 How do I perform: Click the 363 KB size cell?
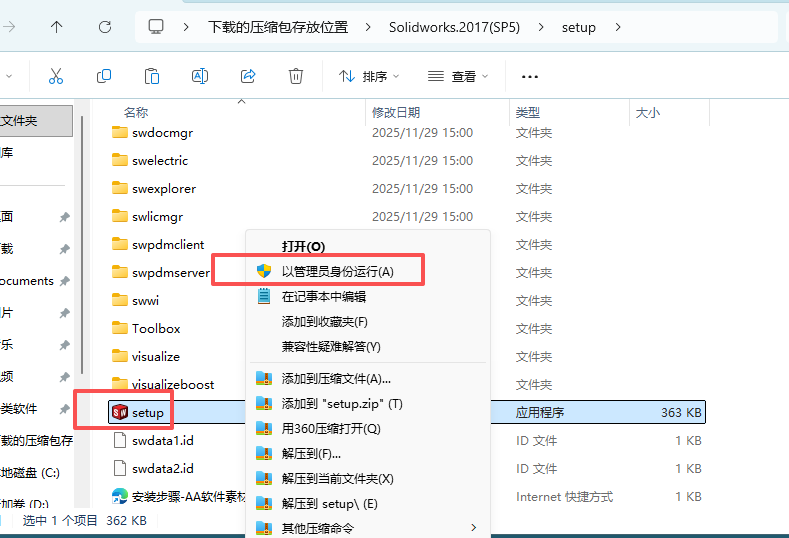pos(681,413)
